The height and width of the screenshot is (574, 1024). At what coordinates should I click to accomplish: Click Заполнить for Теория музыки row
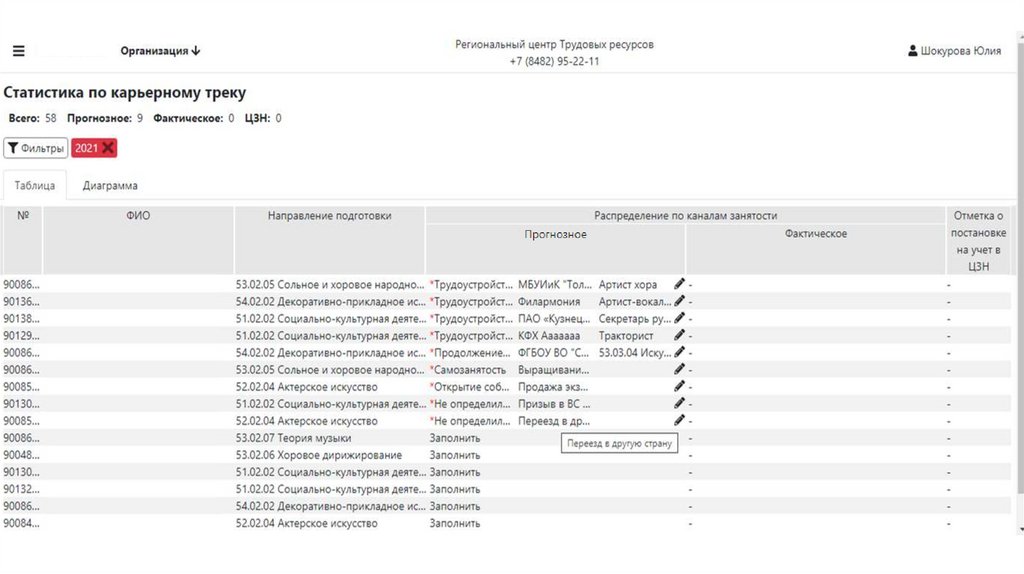coord(455,438)
